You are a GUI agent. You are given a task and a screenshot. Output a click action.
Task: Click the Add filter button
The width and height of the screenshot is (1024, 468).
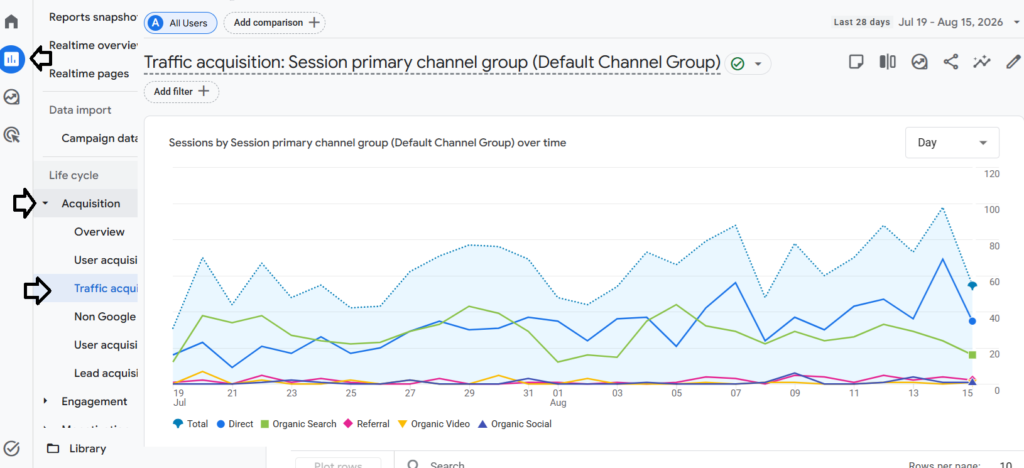click(182, 91)
